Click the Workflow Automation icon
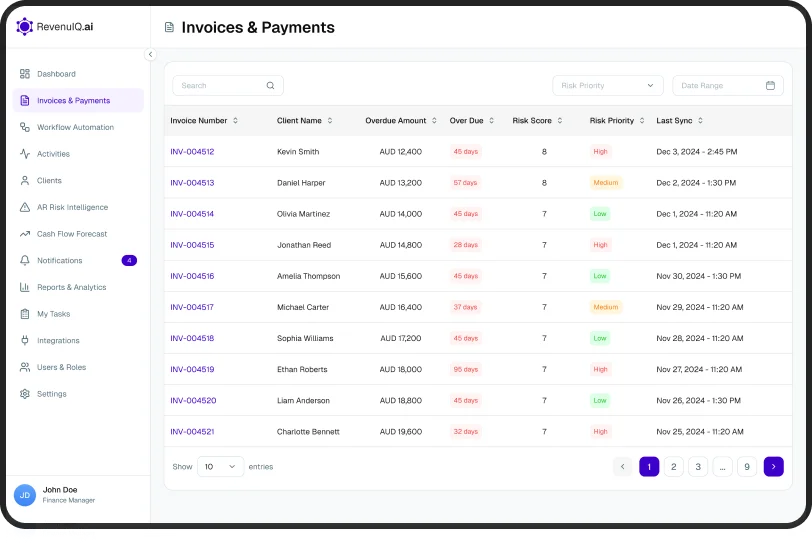 (x=25, y=127)
